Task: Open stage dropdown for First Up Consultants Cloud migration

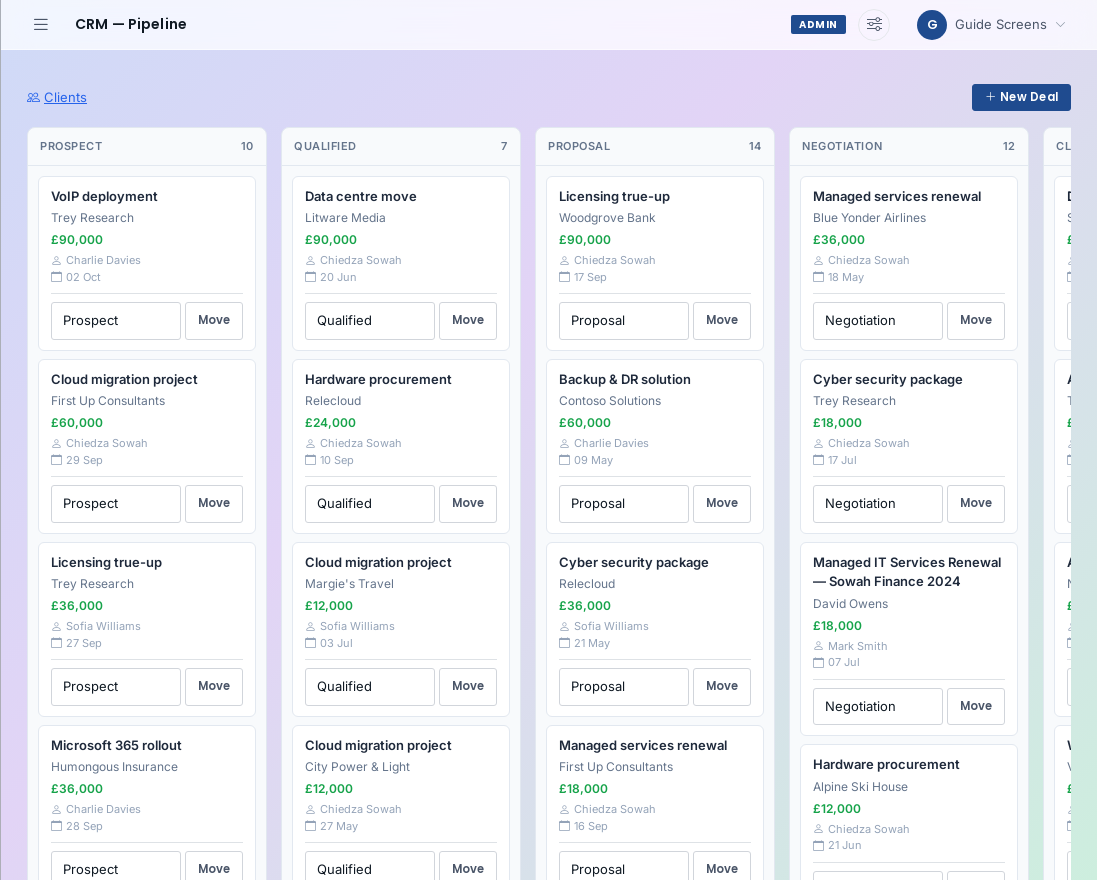Action: pyautogui.click(x=115, y=504)
